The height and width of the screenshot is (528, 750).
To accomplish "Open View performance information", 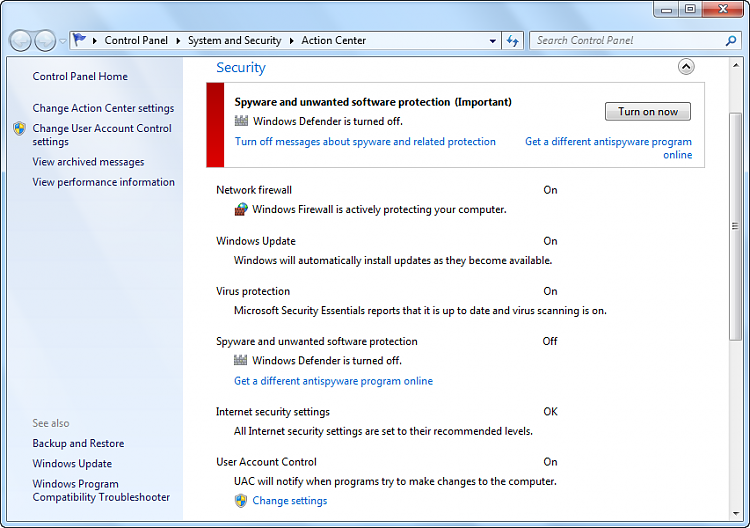I will 103,182.
